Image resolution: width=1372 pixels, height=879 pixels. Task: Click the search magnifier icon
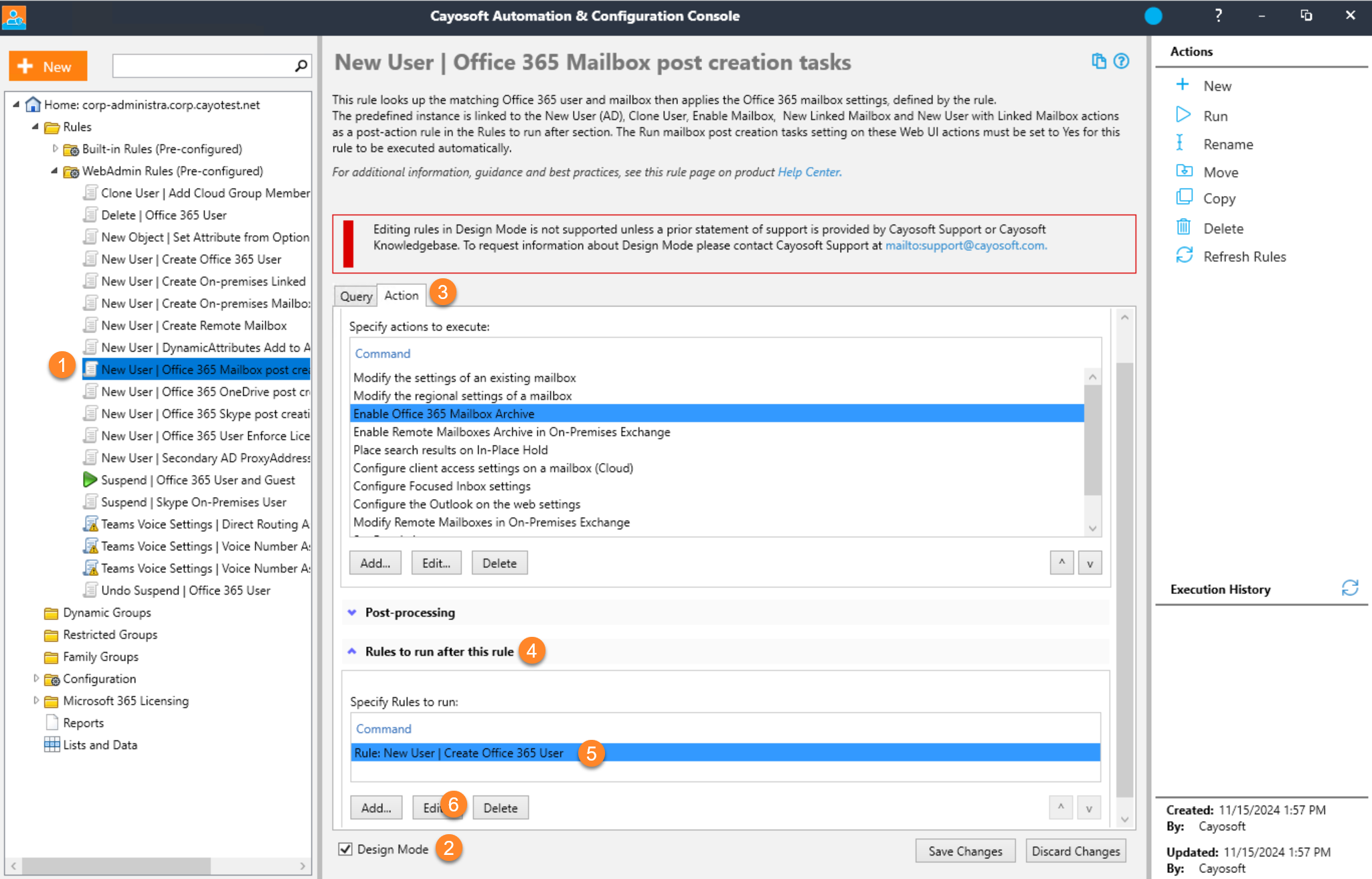point(301,66)
